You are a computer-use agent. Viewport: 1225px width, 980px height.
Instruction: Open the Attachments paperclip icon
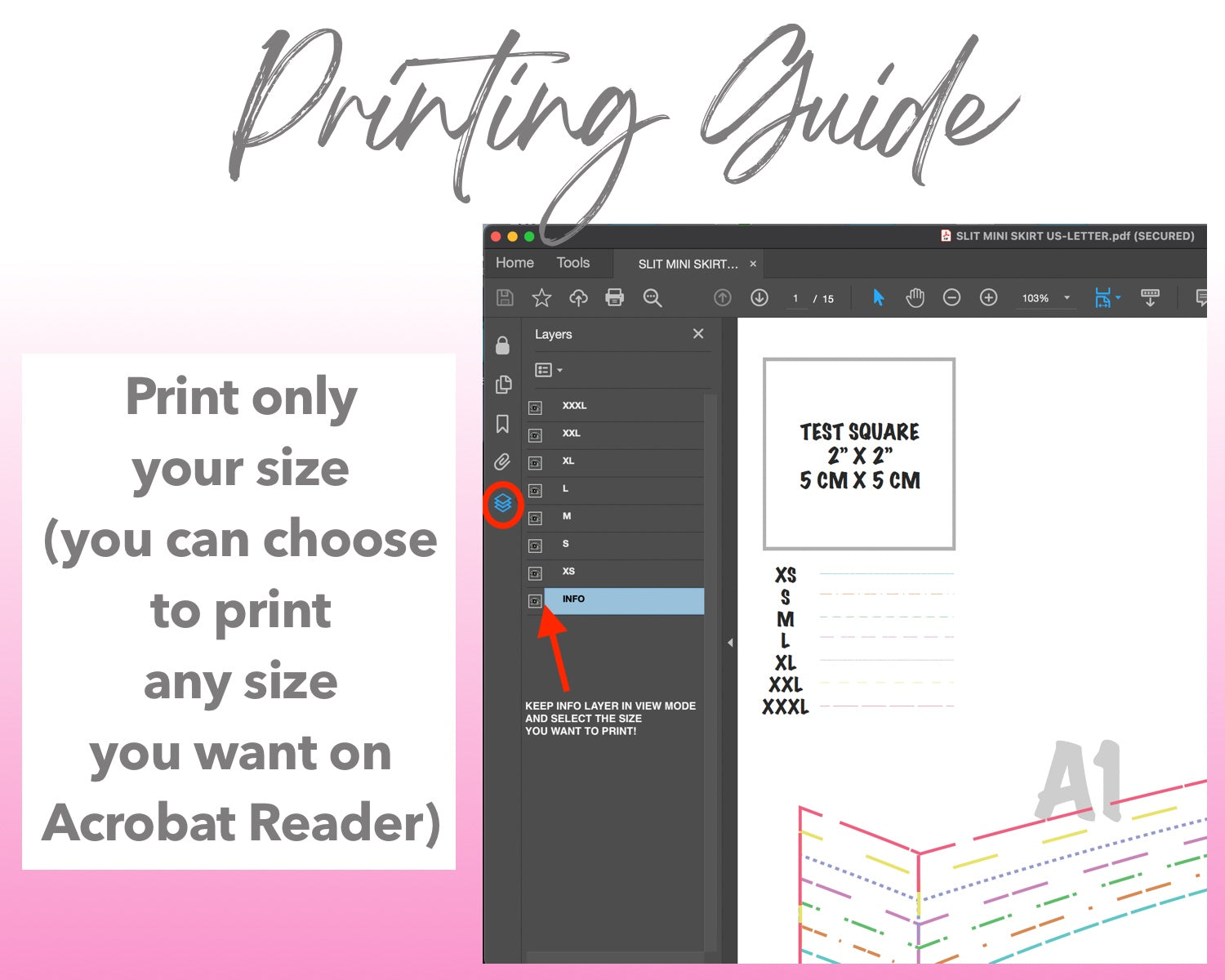pos(502,462)
